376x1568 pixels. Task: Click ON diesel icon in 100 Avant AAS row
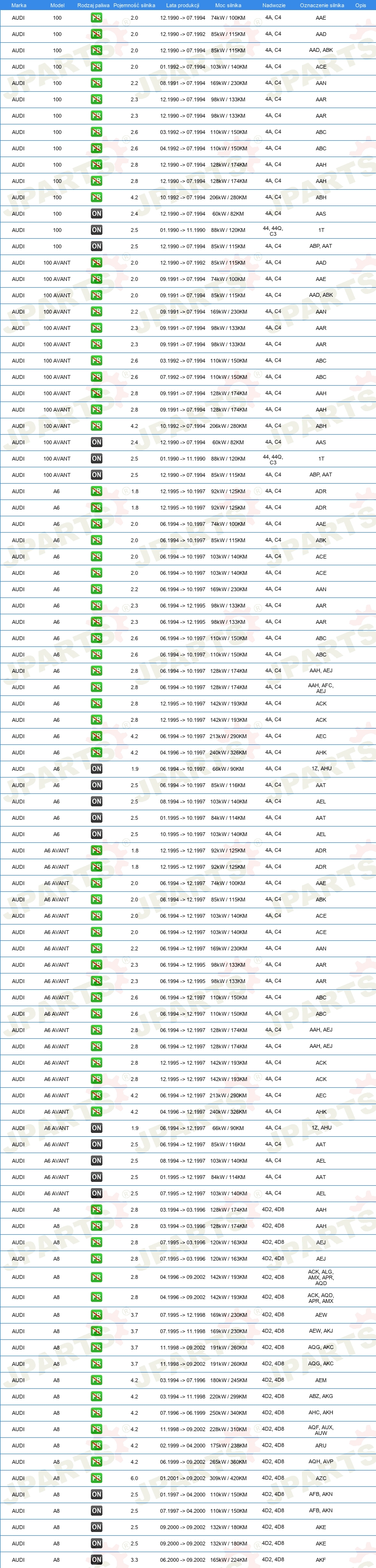click(96, 442)
